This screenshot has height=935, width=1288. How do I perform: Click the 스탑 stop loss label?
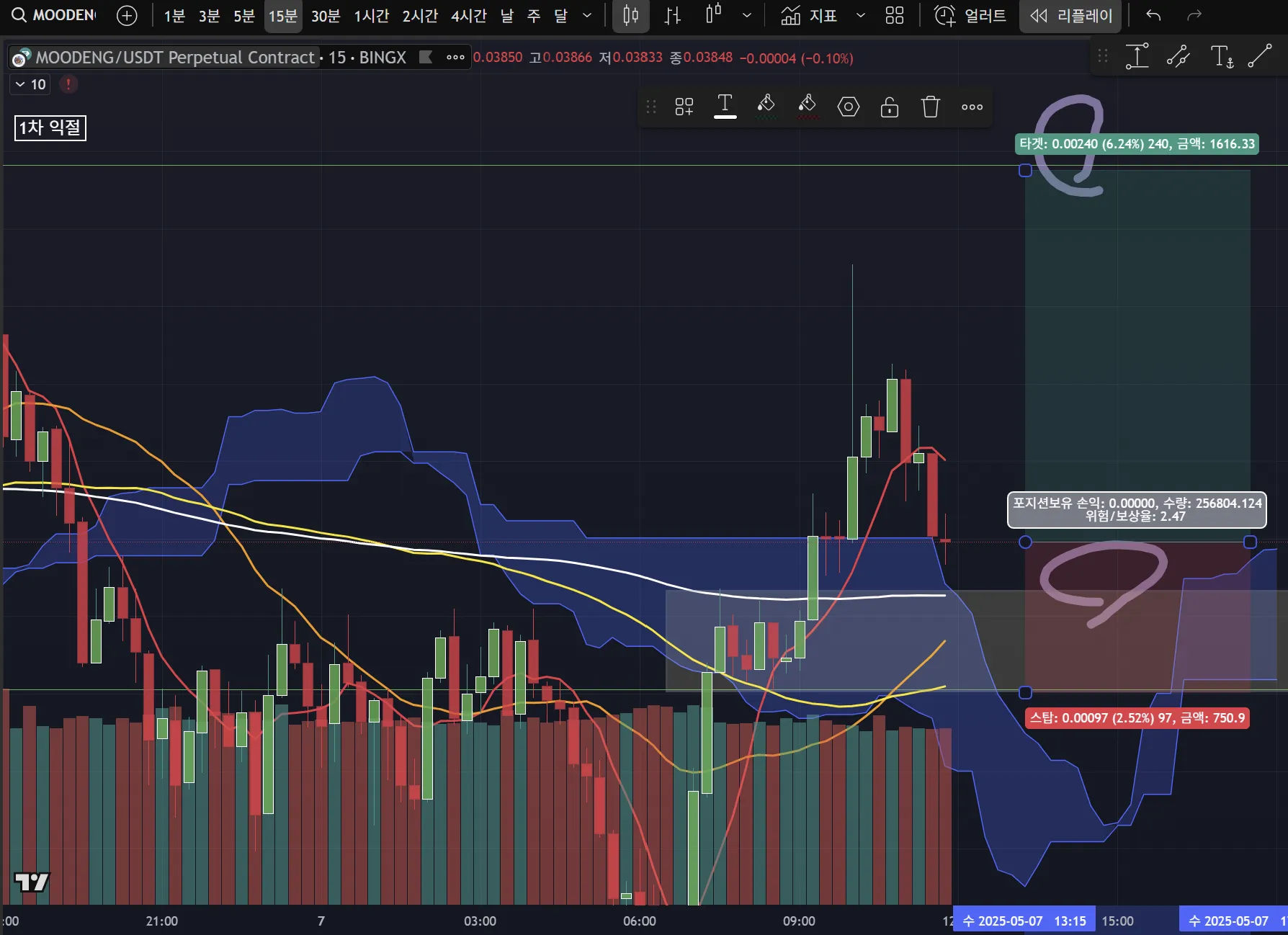tap(1137, 718)
